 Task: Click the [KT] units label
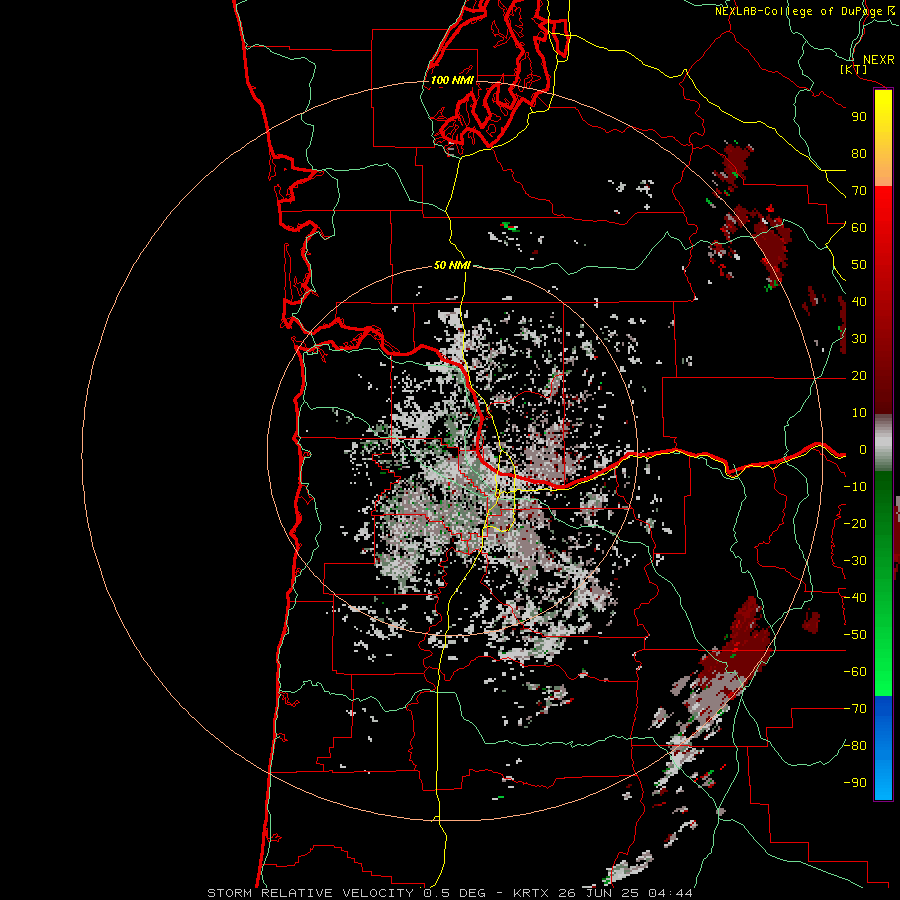coord(854,69)
